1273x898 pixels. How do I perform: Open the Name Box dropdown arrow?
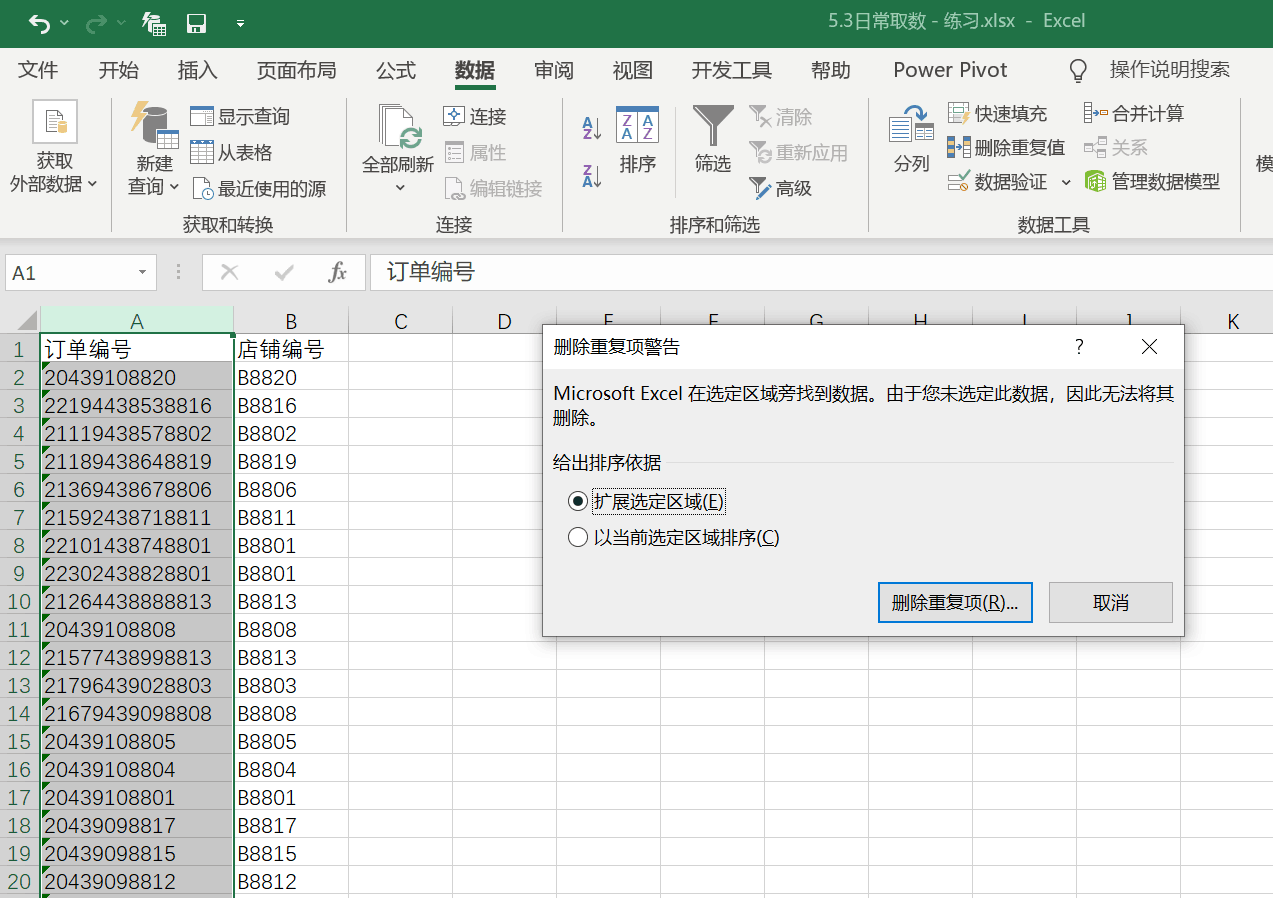[x=143, y=272]
